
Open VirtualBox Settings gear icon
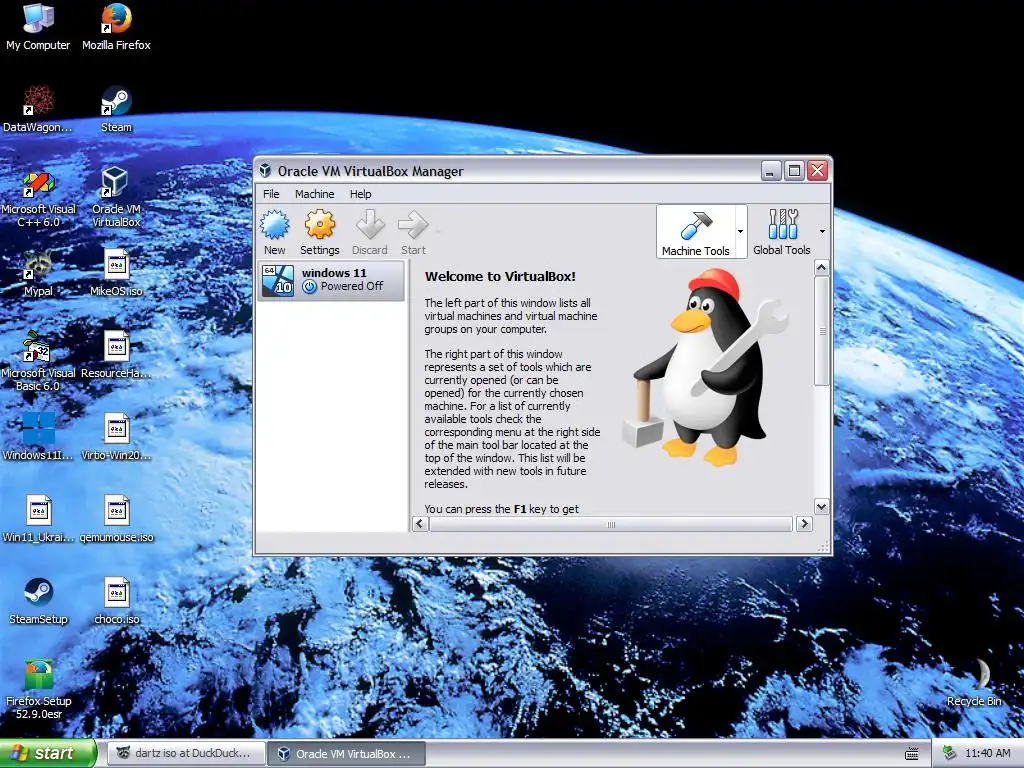click(x=319, y=225)
